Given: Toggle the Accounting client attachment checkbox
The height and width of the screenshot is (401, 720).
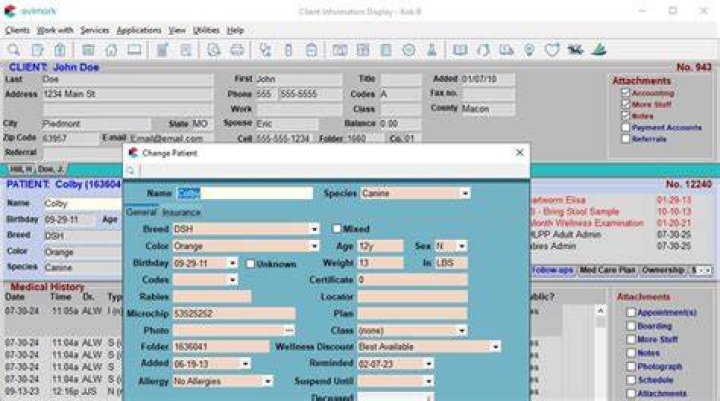Looking at the screenshot, I should [x=625, y=93].
